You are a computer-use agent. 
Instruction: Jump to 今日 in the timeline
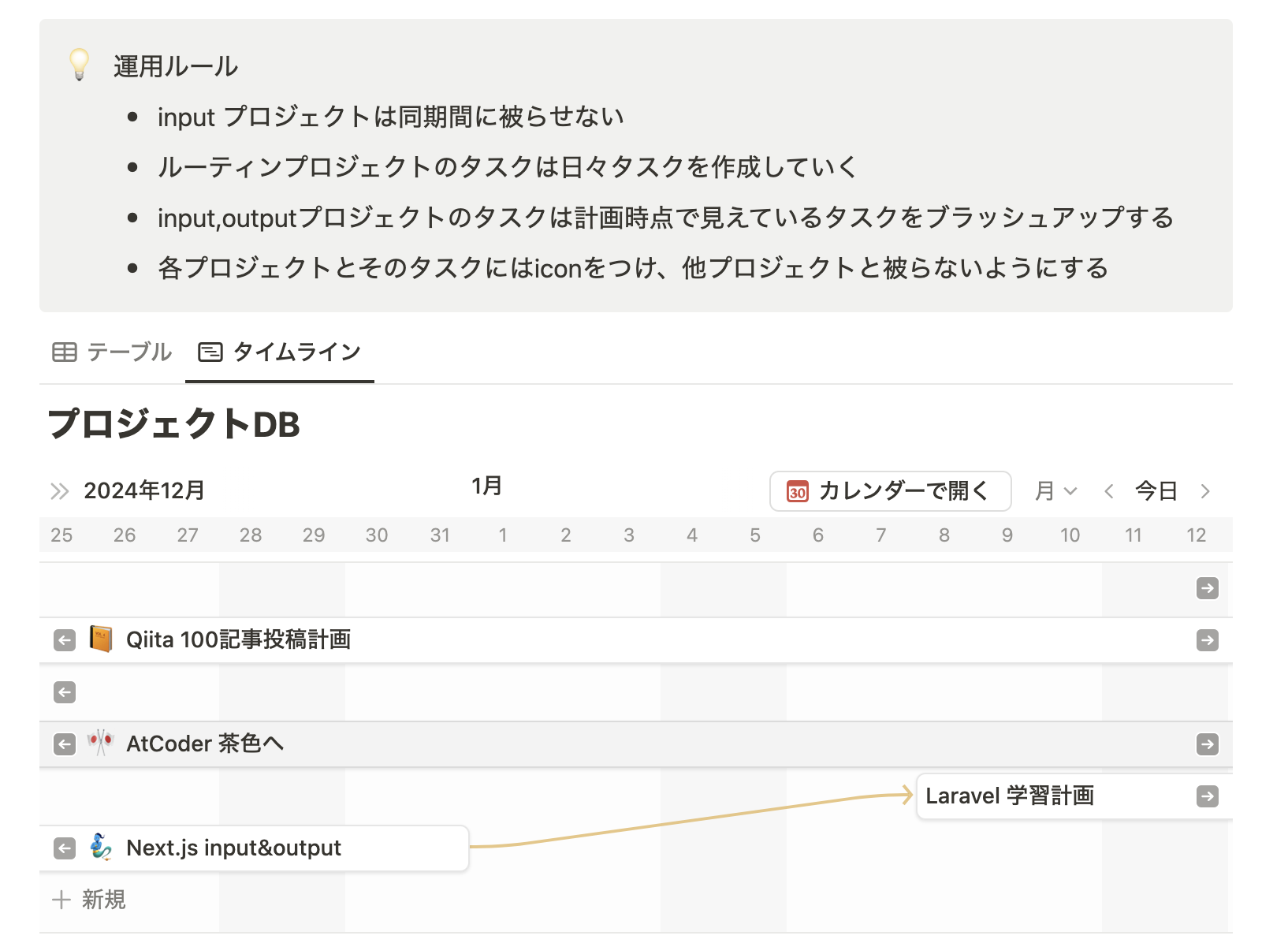pos(1156,491)
